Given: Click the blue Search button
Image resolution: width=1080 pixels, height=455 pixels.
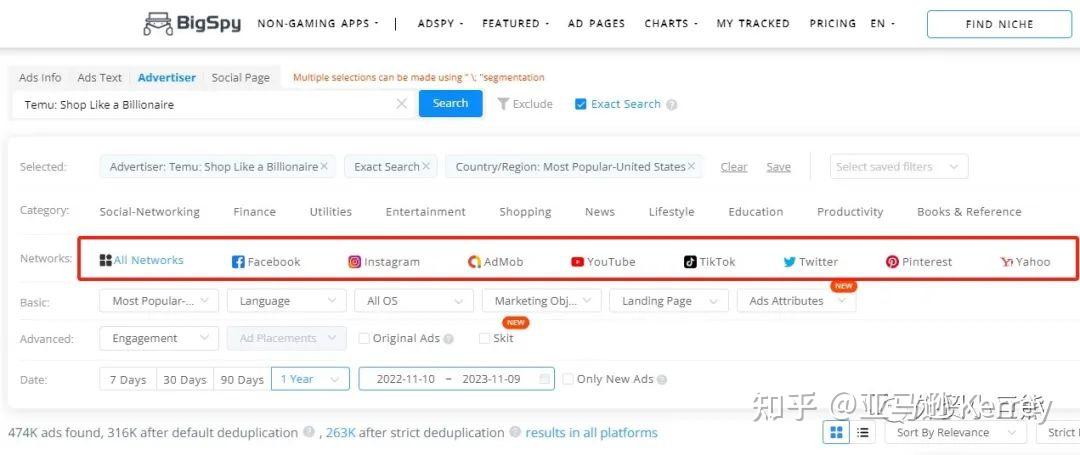Looking at the screenshot, I should click(x=450, y=104).
